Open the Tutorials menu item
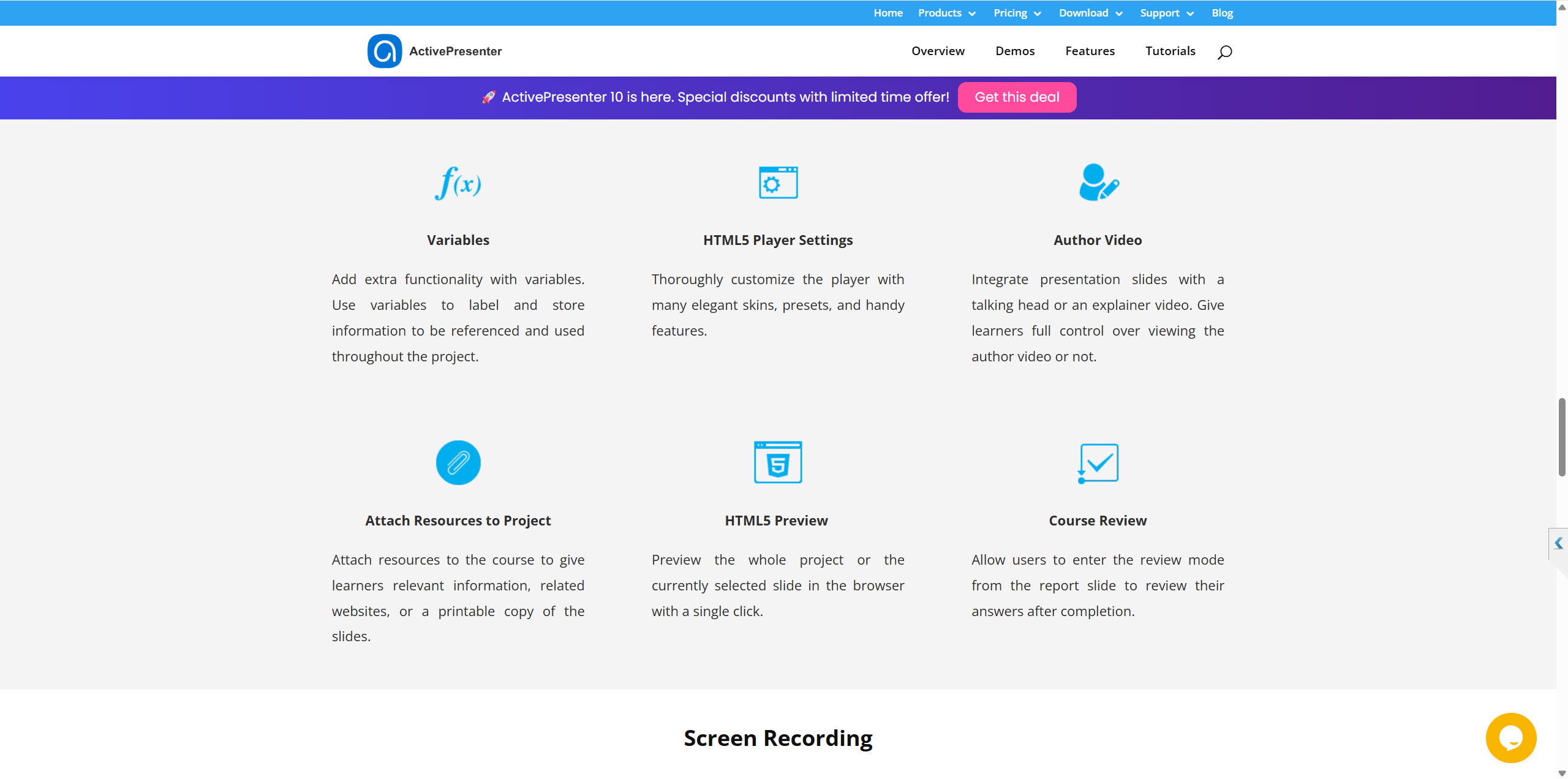This screenshot has height=779, width=1568. pyautogui.click(x=1170, y=51)
